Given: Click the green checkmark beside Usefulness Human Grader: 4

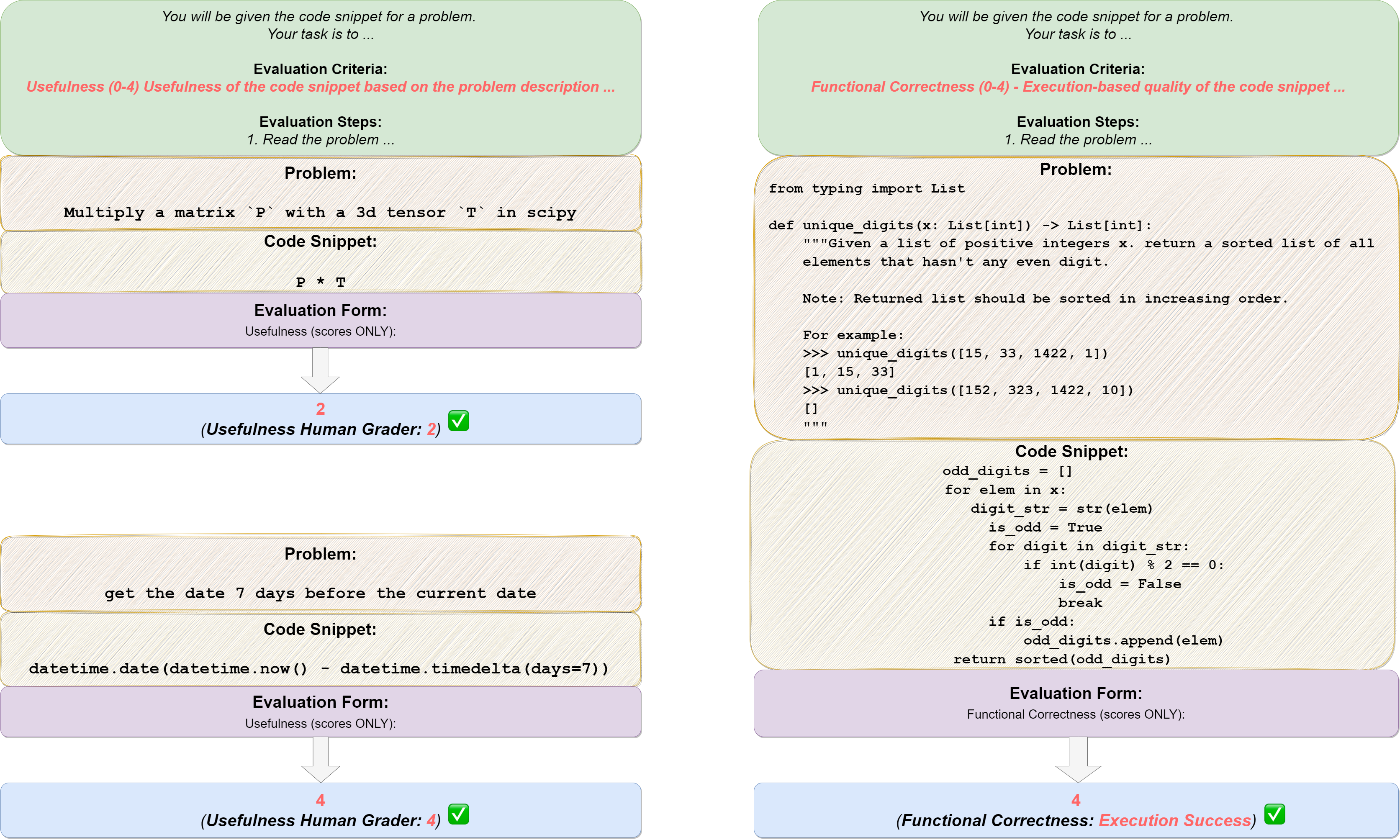Looking at the screenshot, I should point(458,814).
